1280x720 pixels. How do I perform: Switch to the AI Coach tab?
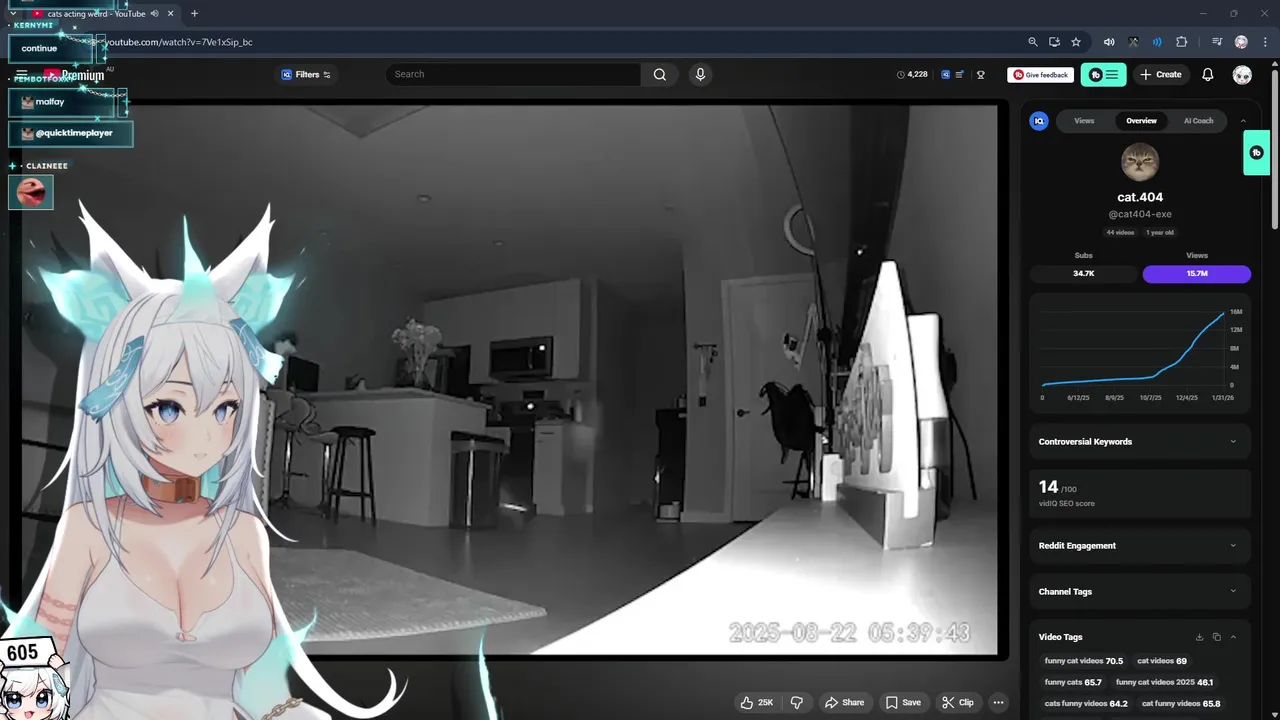[x=1198, y=121]
